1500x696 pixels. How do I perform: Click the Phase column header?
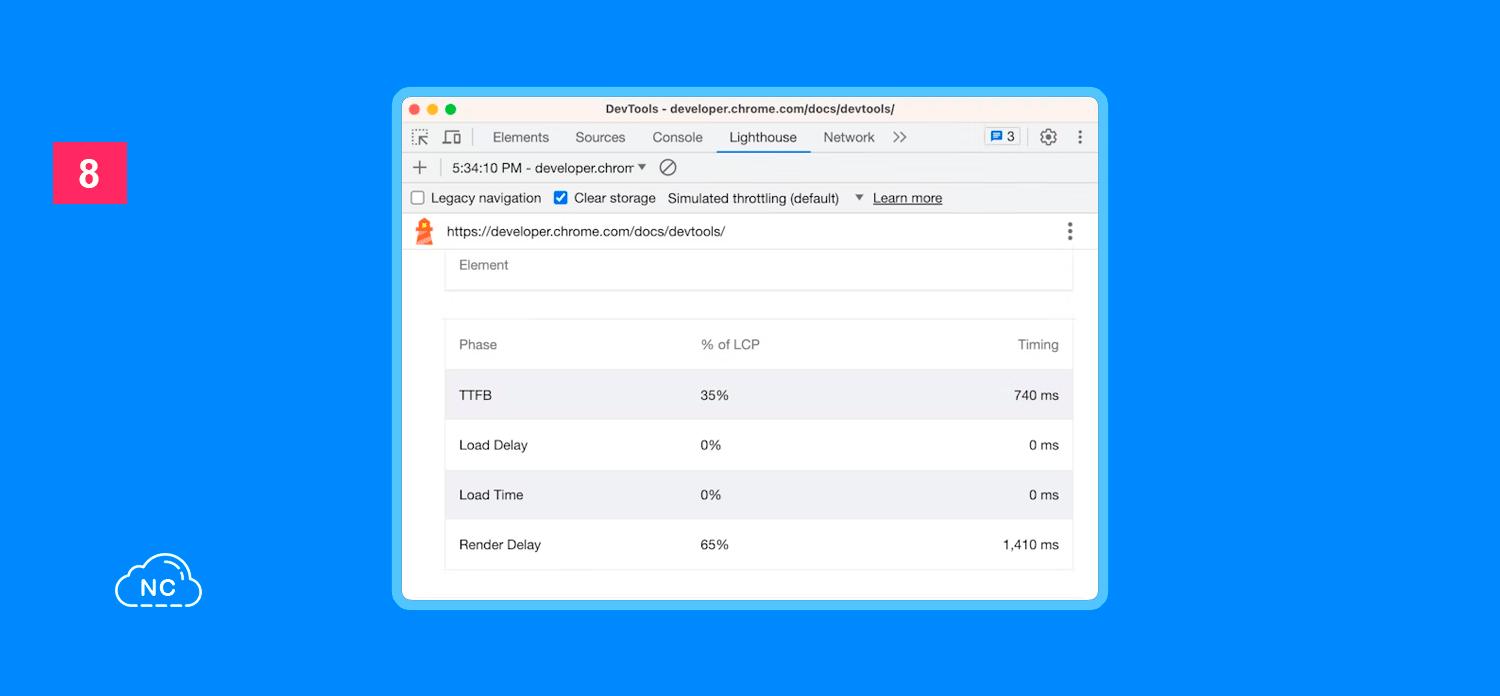click(478, 344)
